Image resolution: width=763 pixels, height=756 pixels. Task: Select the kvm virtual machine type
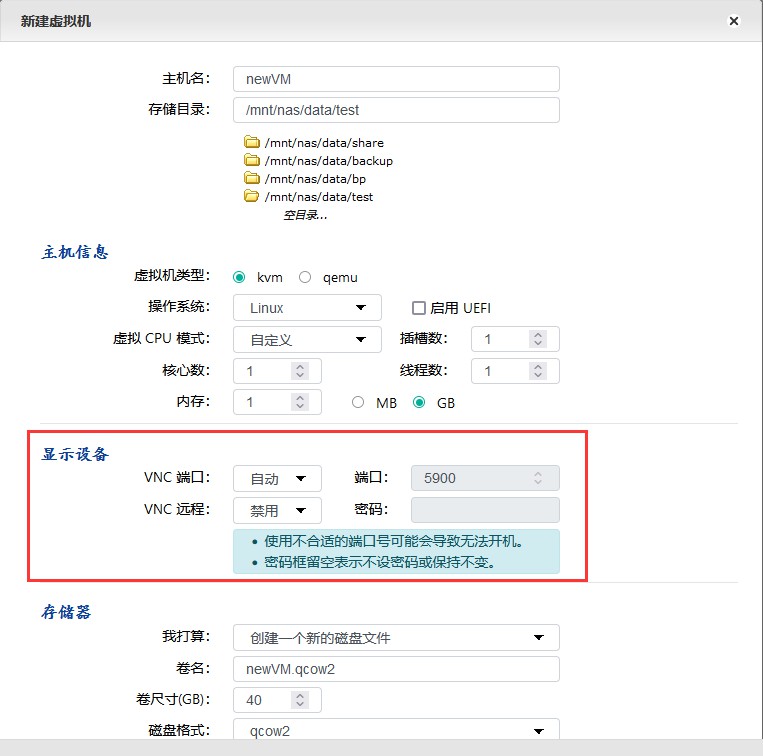pyautogui.click(x=239, y=277)
